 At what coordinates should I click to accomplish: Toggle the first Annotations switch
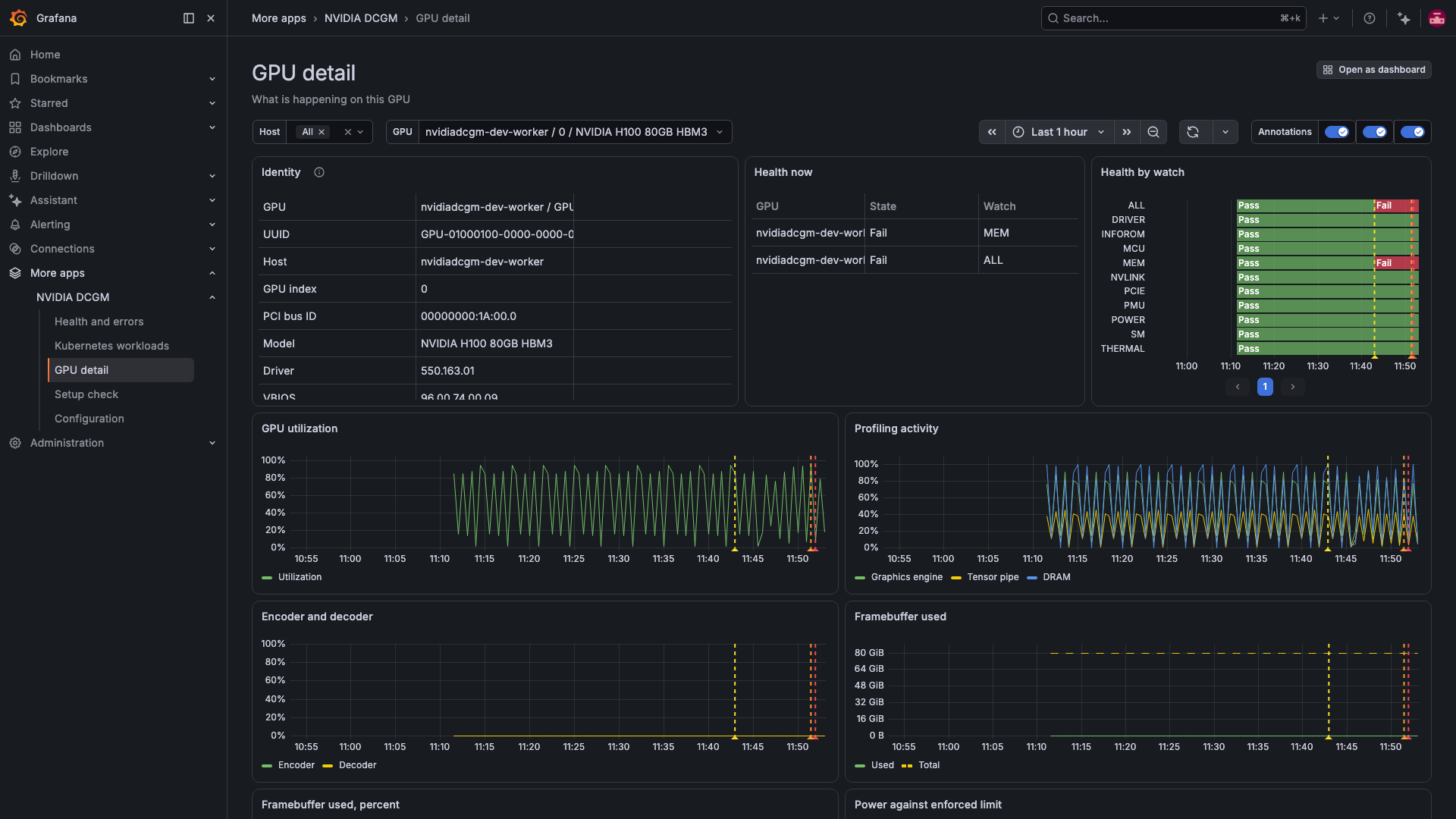(x=1336, y=132)
